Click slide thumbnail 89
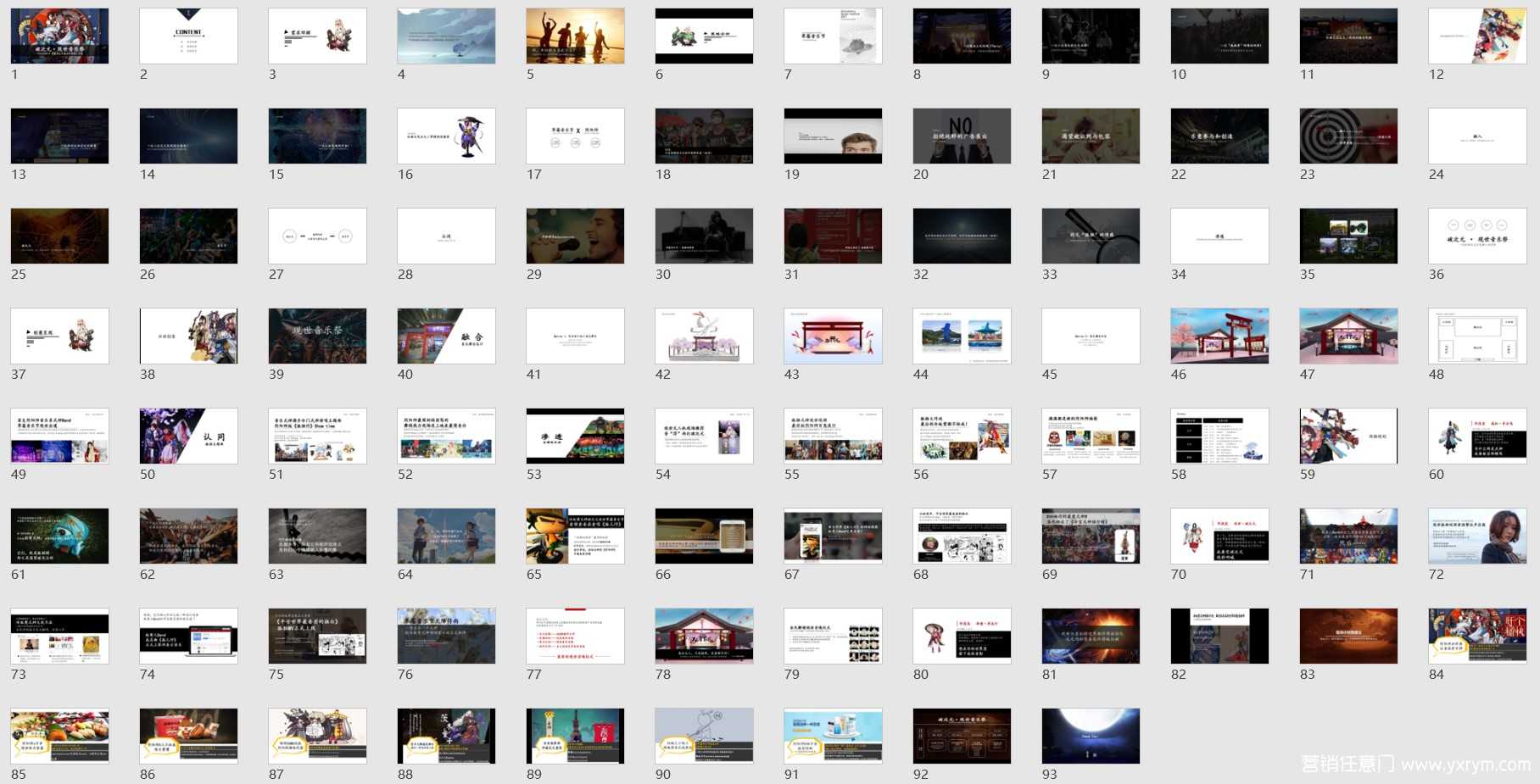The width and height of the screenshot is (1540, 784). click(x=575, y=736)
